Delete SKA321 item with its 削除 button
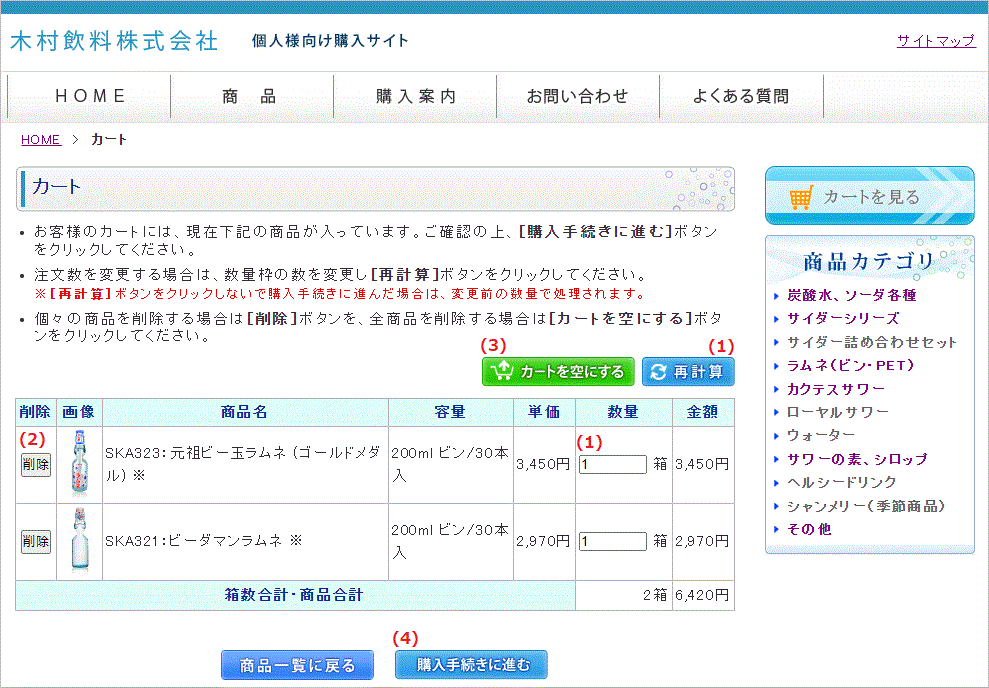Viewport: 989px width, 688px height. point(36,542)
